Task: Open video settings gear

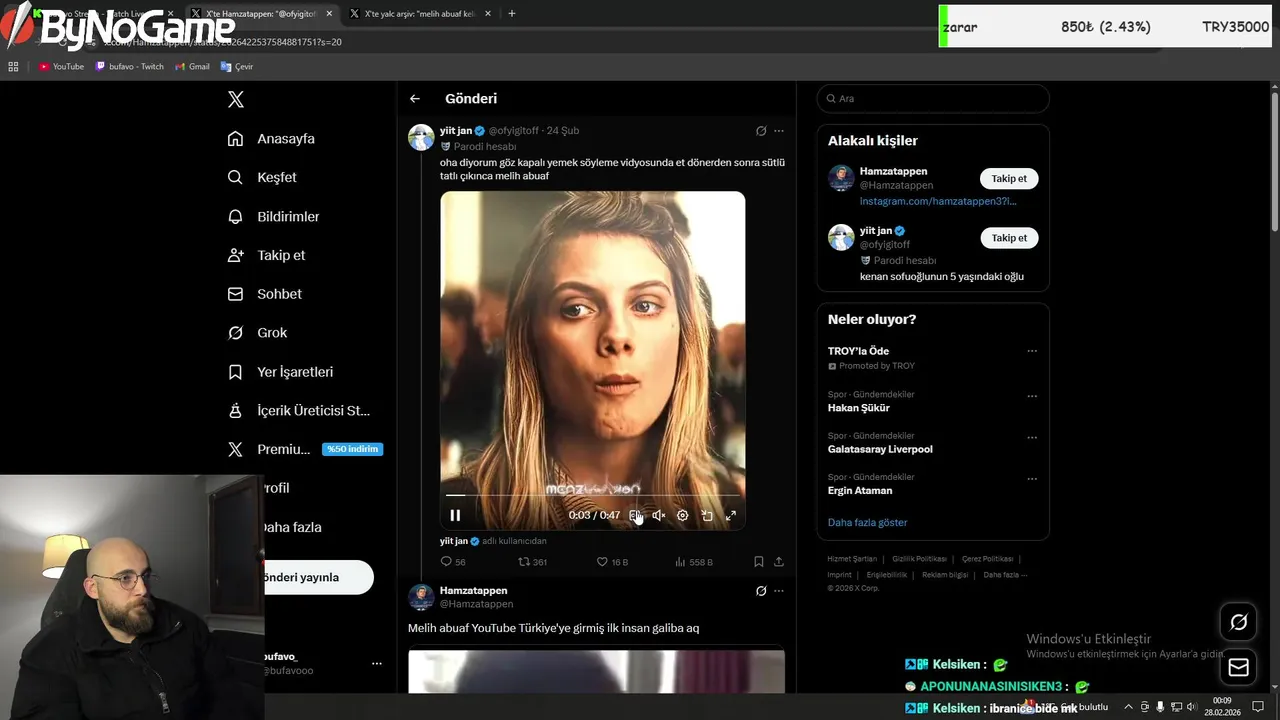Action: click(x=683, y=515)
